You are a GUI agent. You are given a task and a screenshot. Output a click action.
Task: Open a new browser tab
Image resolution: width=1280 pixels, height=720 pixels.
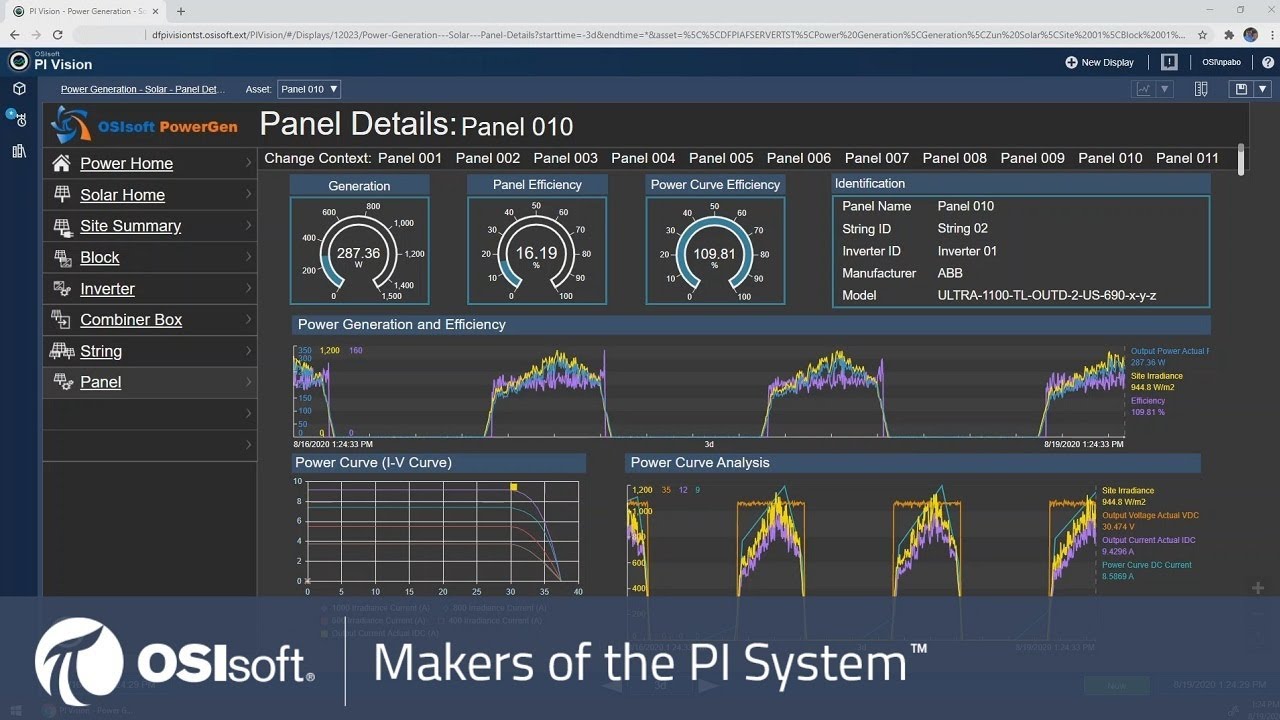[181, 11]
